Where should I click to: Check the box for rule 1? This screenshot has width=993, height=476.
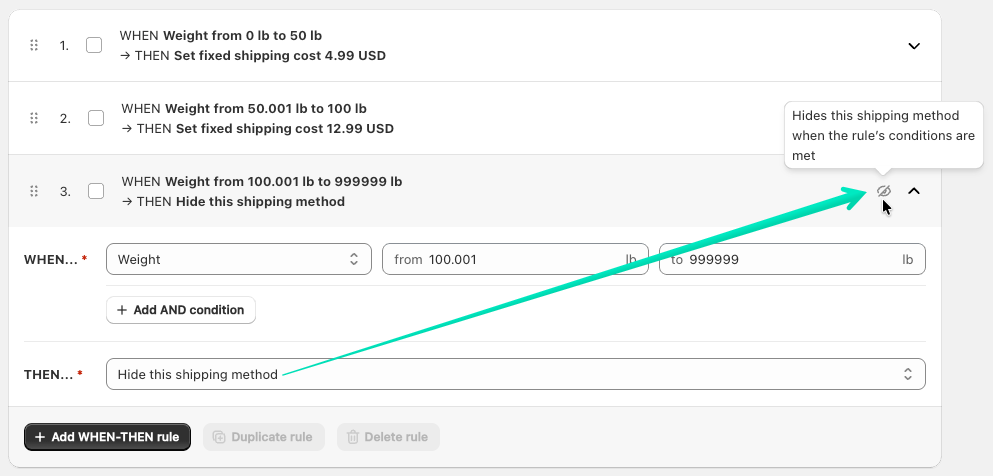tap(94, 46)
